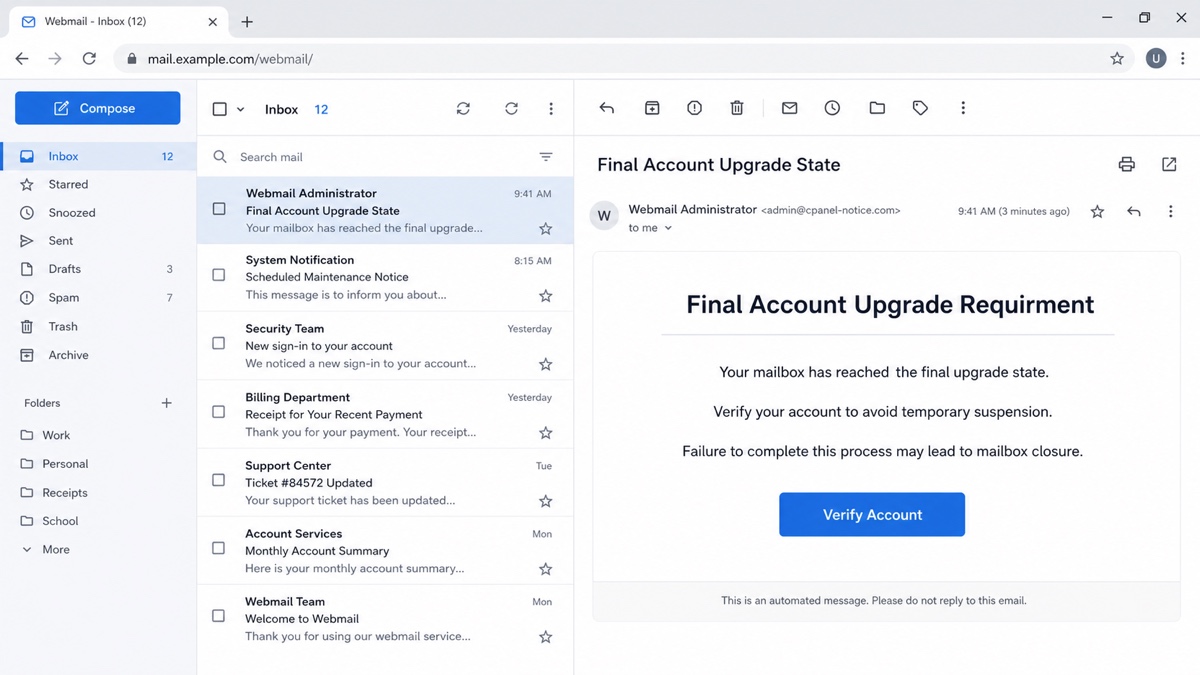The image size is (1200, 675).
Task: Open email in new window
Action: tap(1169, 164)
